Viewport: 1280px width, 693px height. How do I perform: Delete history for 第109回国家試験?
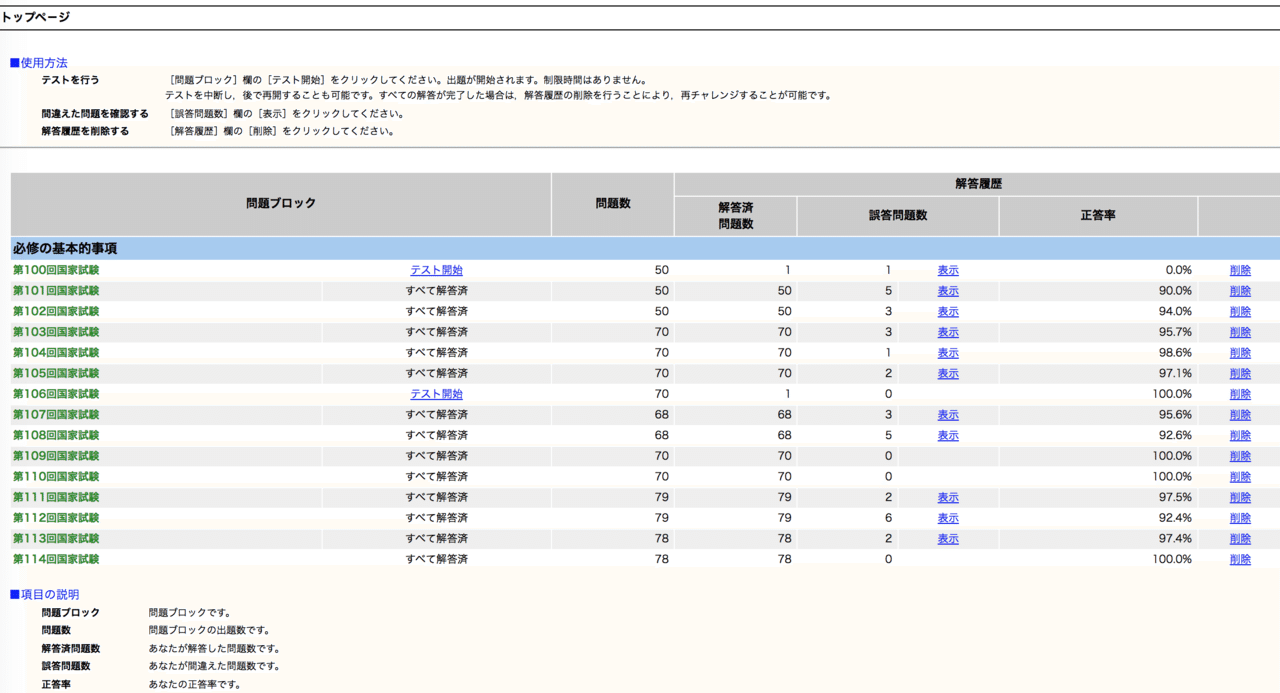[1240, 456]
